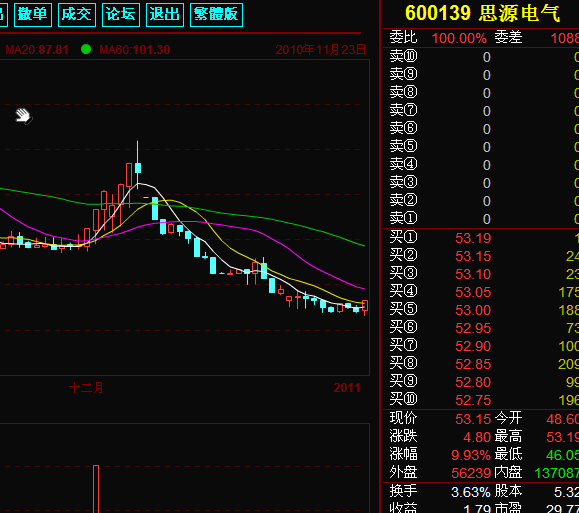The width and height of the screenshot is (579, 513).
Task: Click the 撤单 cancel order button
Action: [x=33, y=15]
